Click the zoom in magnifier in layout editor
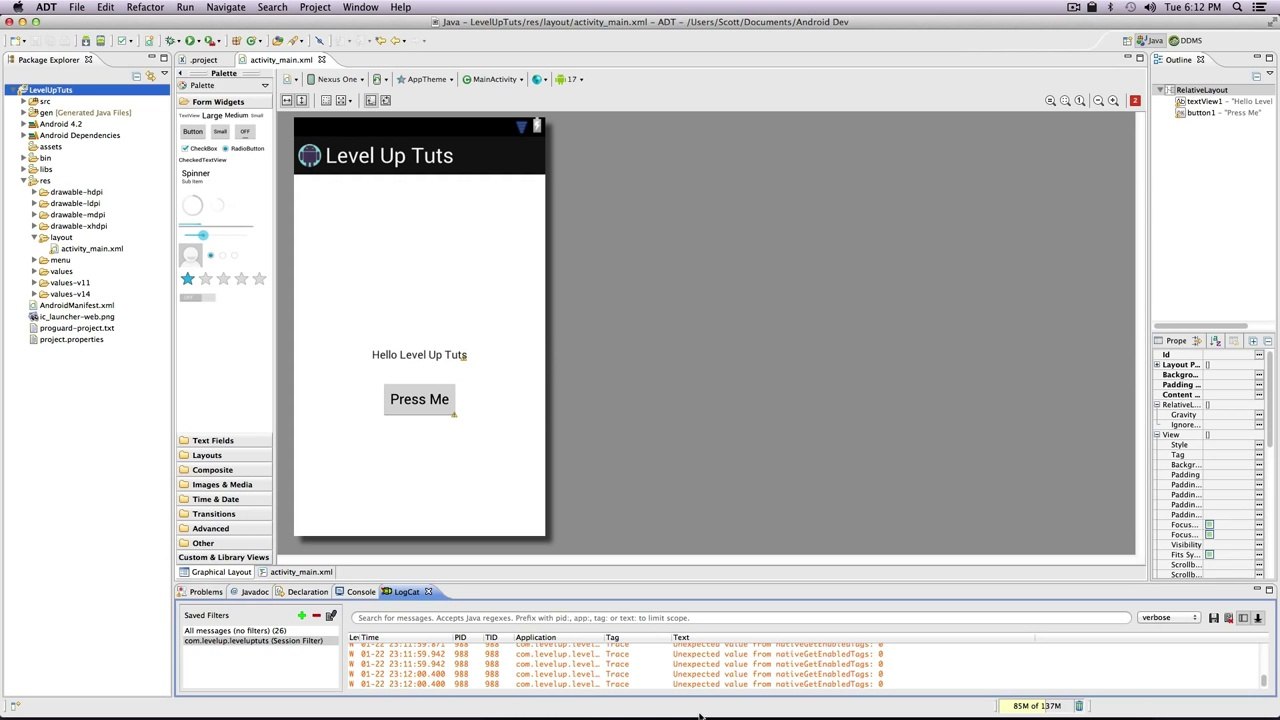 coord(1113,101)
